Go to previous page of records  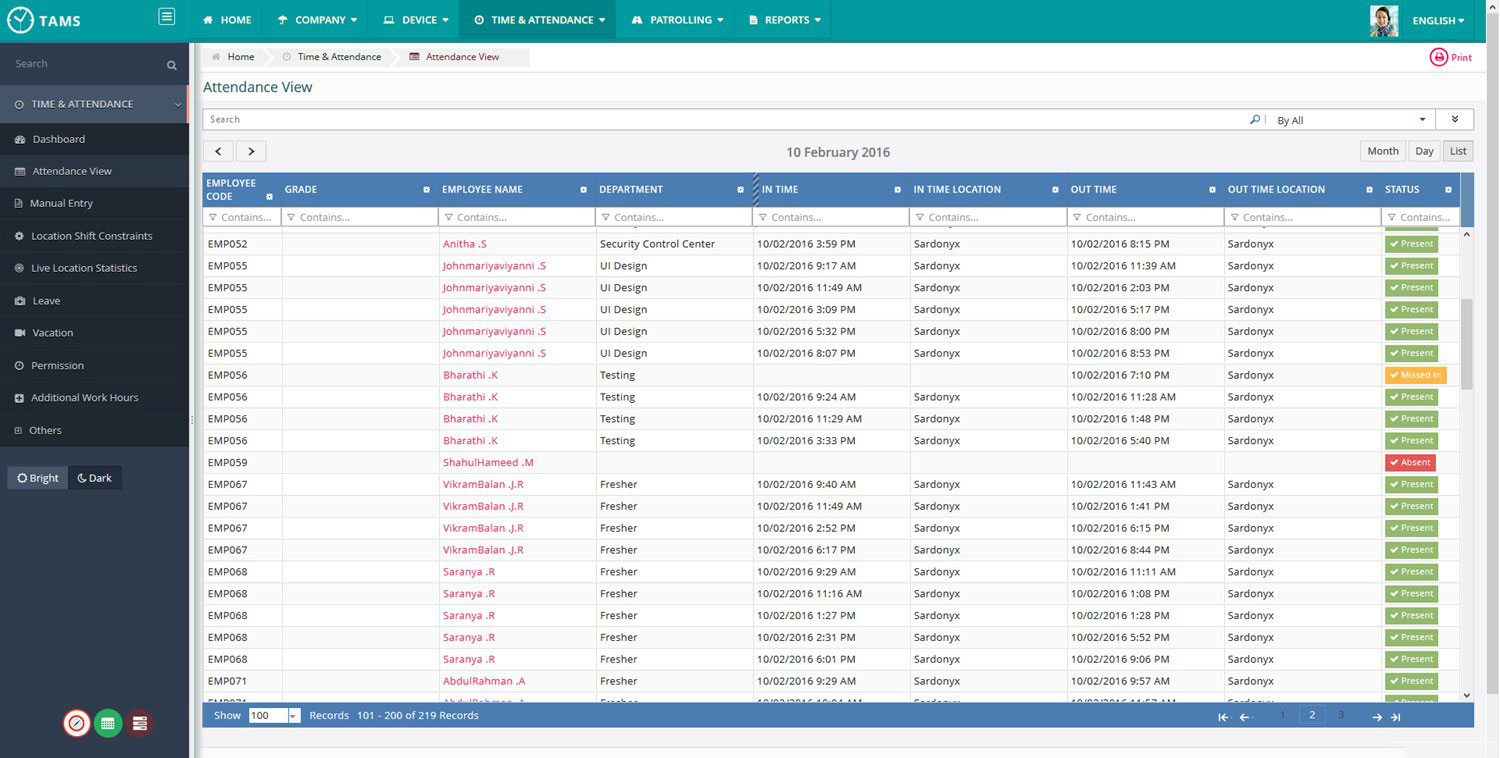click(x=1245, y=717)
